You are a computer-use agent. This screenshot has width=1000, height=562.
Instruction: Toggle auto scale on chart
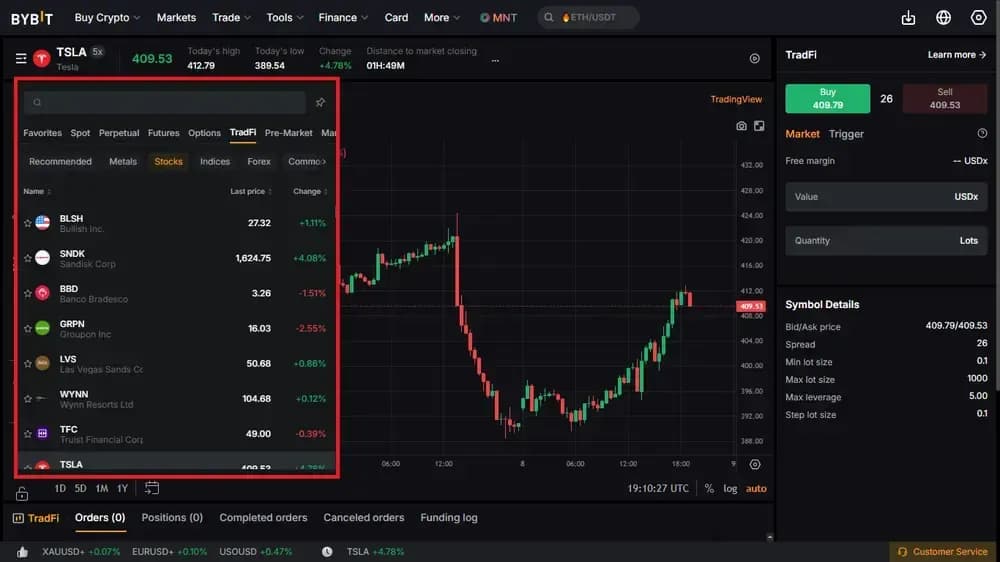click(756, 489)
